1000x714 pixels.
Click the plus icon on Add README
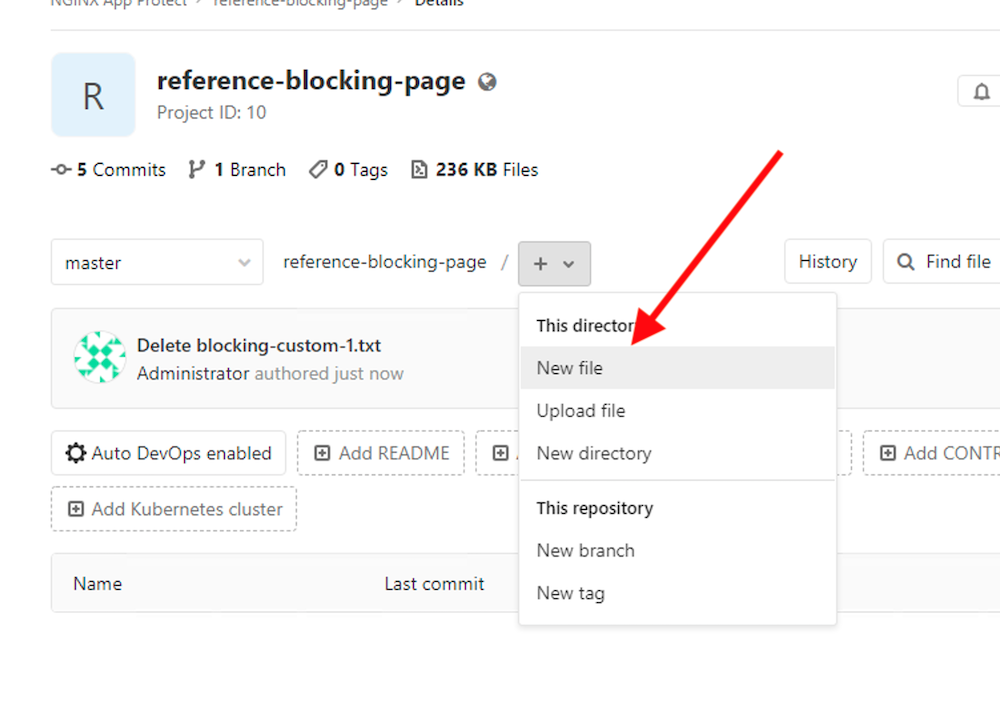[323, 453]
